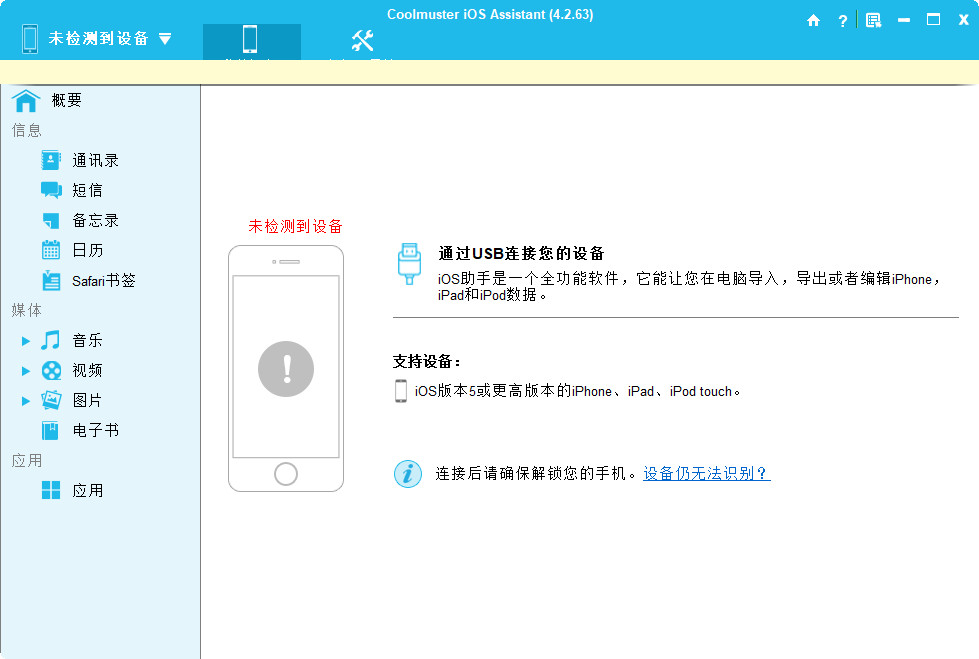Viewport: 979px width, 659px height.
Task: Click the film reel video icon
Action: 51,370
